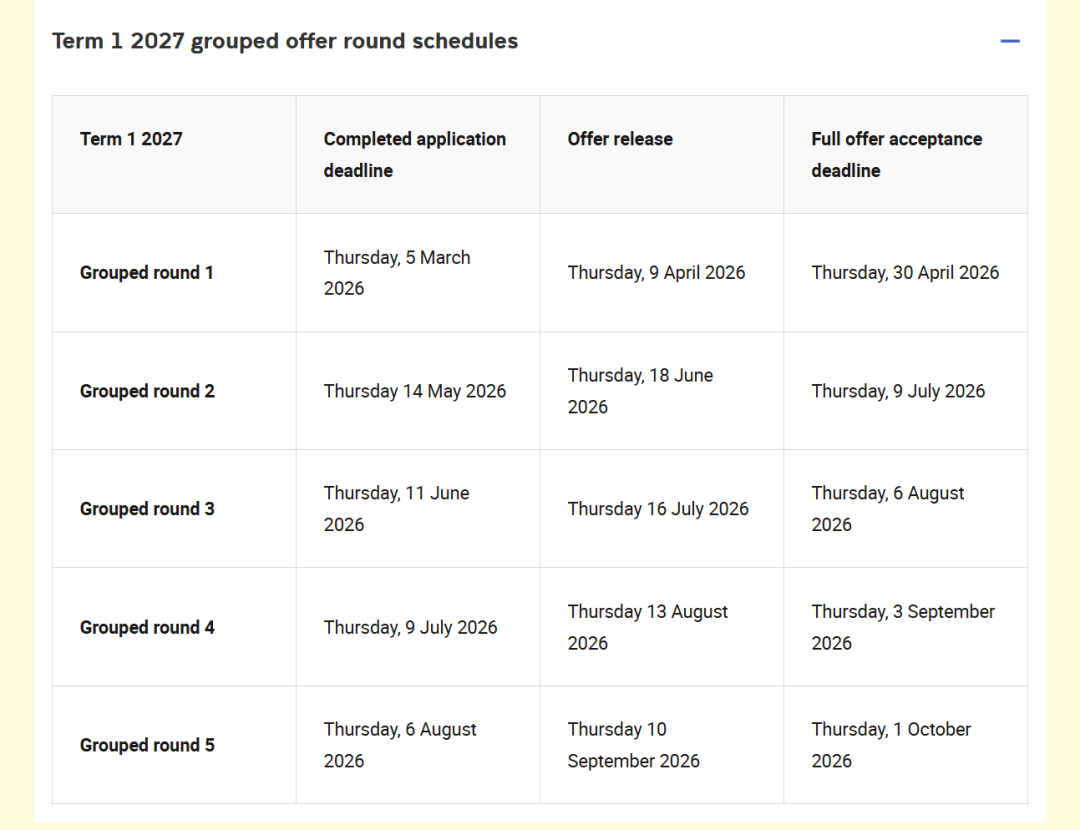Collapse section using the minus icon
Viewport: 1080px width, 830px height.
(1010, 42)
